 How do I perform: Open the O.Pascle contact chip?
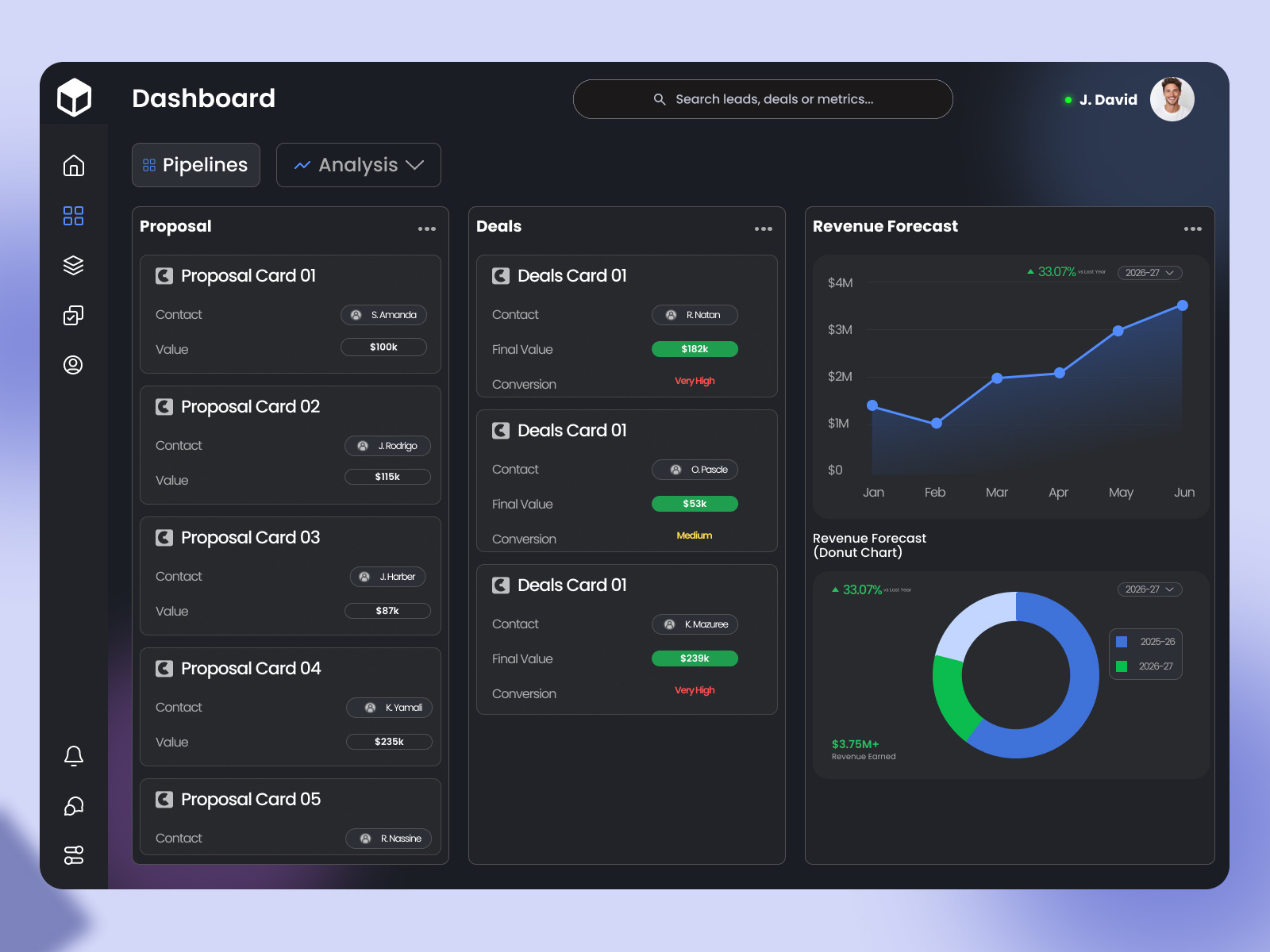695,470
